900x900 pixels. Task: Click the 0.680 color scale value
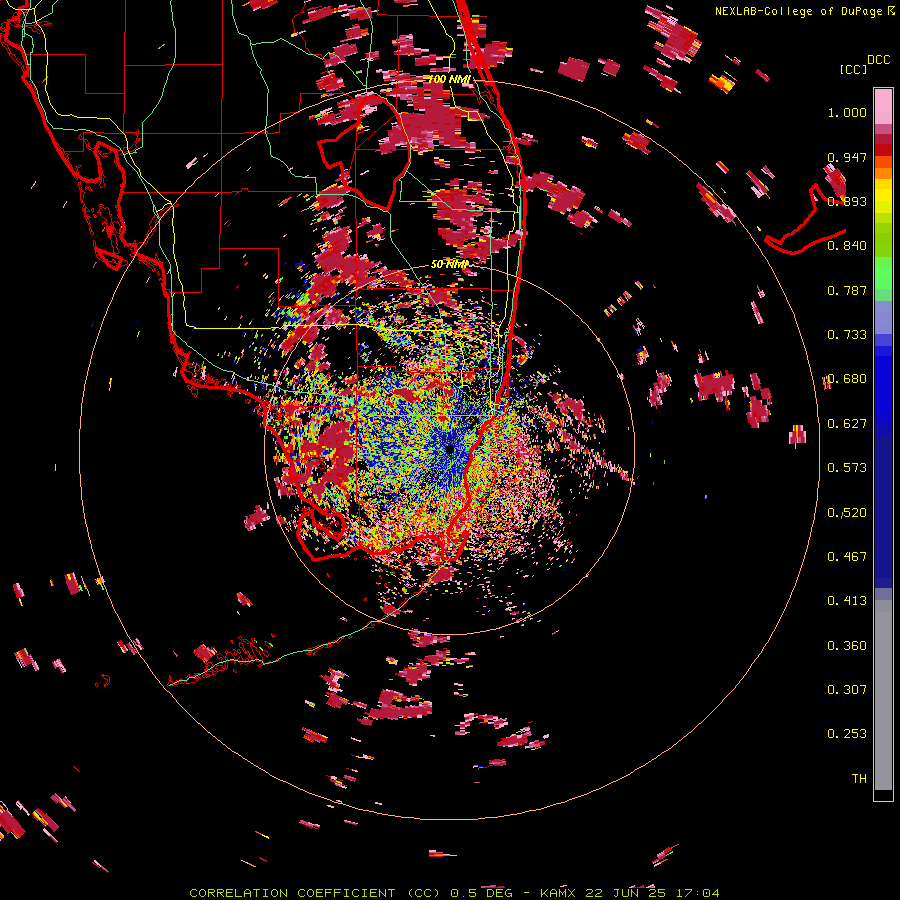(x=847, y=379)
